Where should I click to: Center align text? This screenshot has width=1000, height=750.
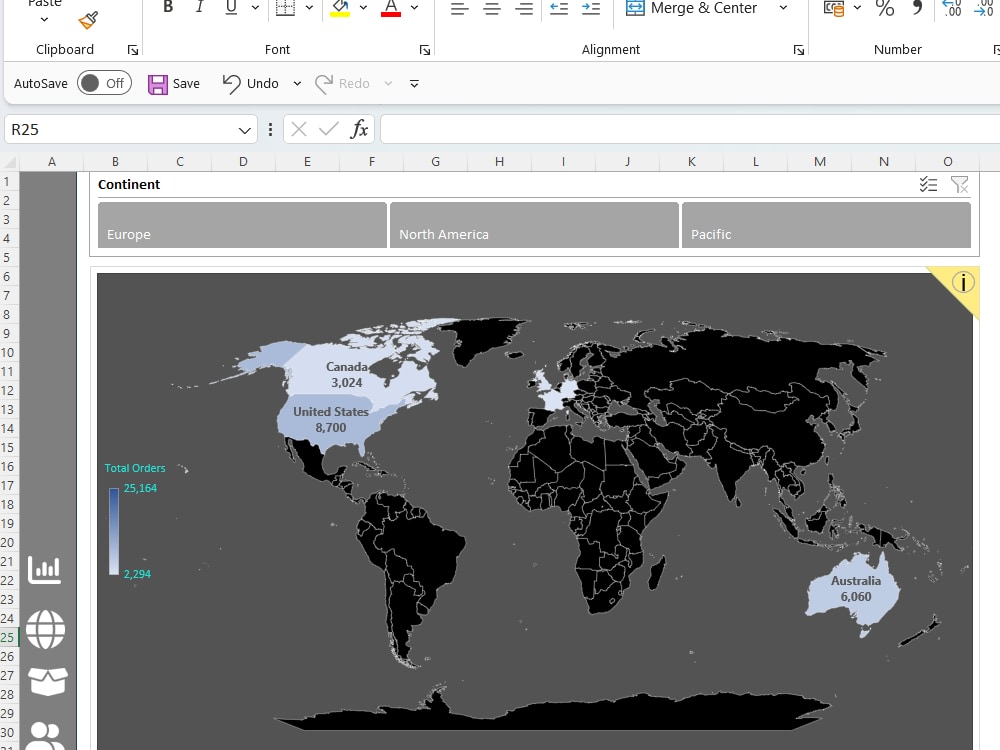(x=492, y=8)
